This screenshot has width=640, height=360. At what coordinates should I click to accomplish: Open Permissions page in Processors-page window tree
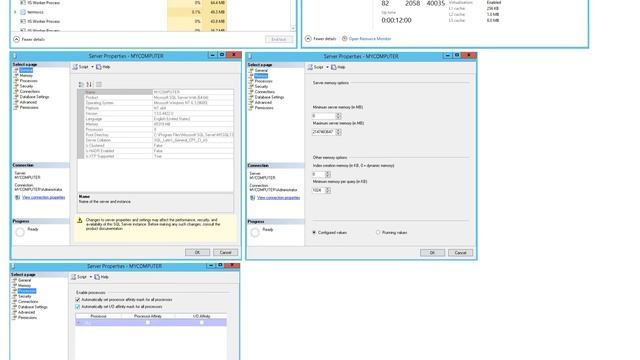click(x=27, y=318)
